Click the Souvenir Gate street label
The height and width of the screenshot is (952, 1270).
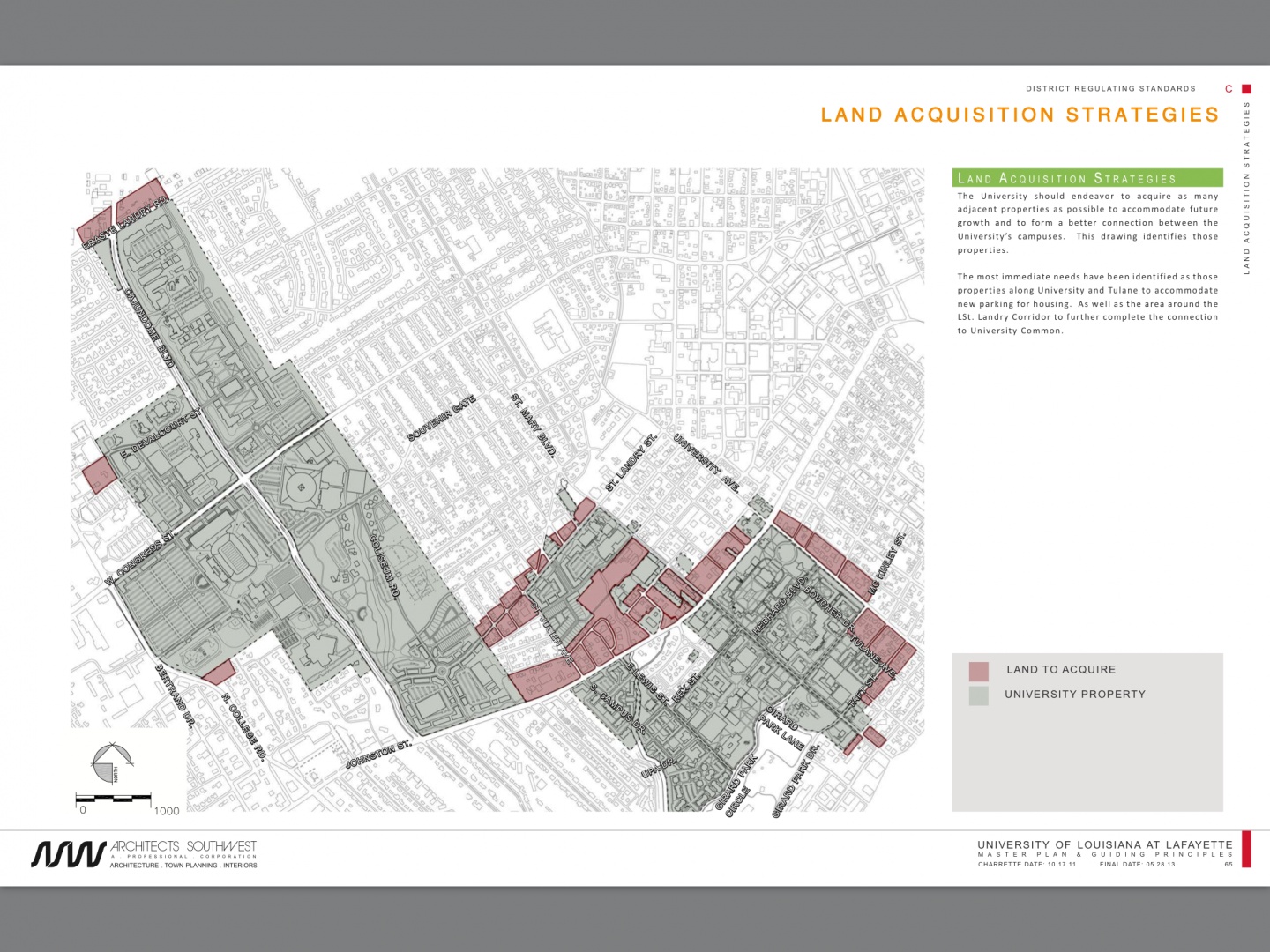point(442,419)
